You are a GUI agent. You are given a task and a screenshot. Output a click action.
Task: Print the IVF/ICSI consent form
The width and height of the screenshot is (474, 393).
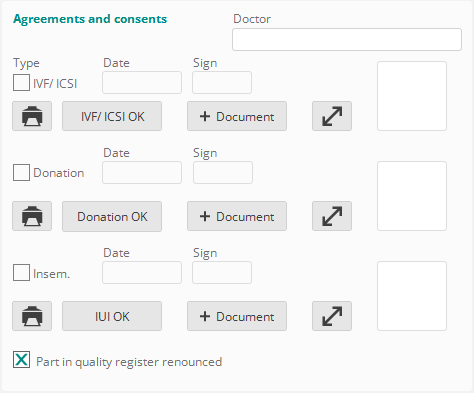pos(32,116)
